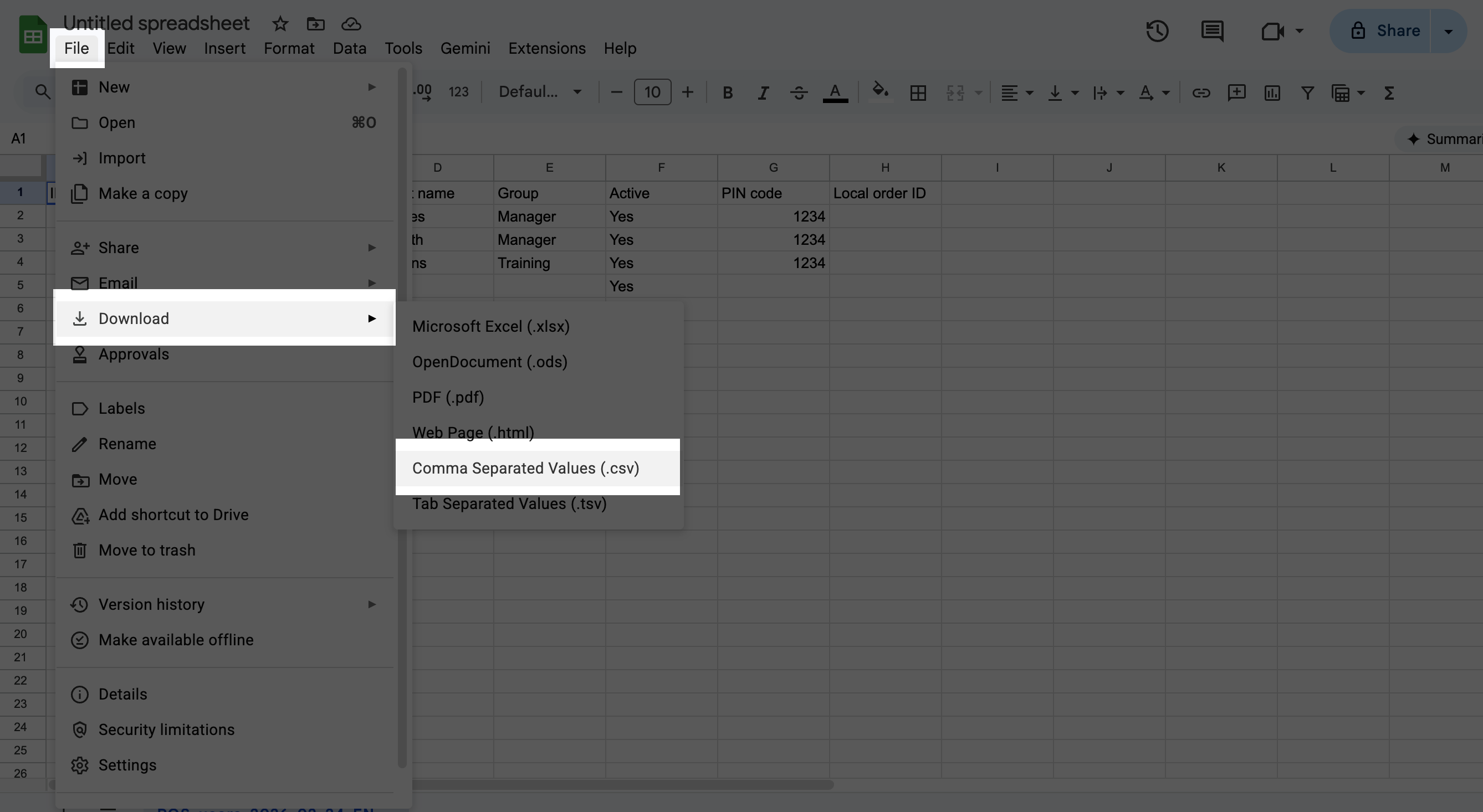The height and width of the screenshot is (812, 1483).
Task: Open vertical align dropdown
Action: click(1062, 92)
